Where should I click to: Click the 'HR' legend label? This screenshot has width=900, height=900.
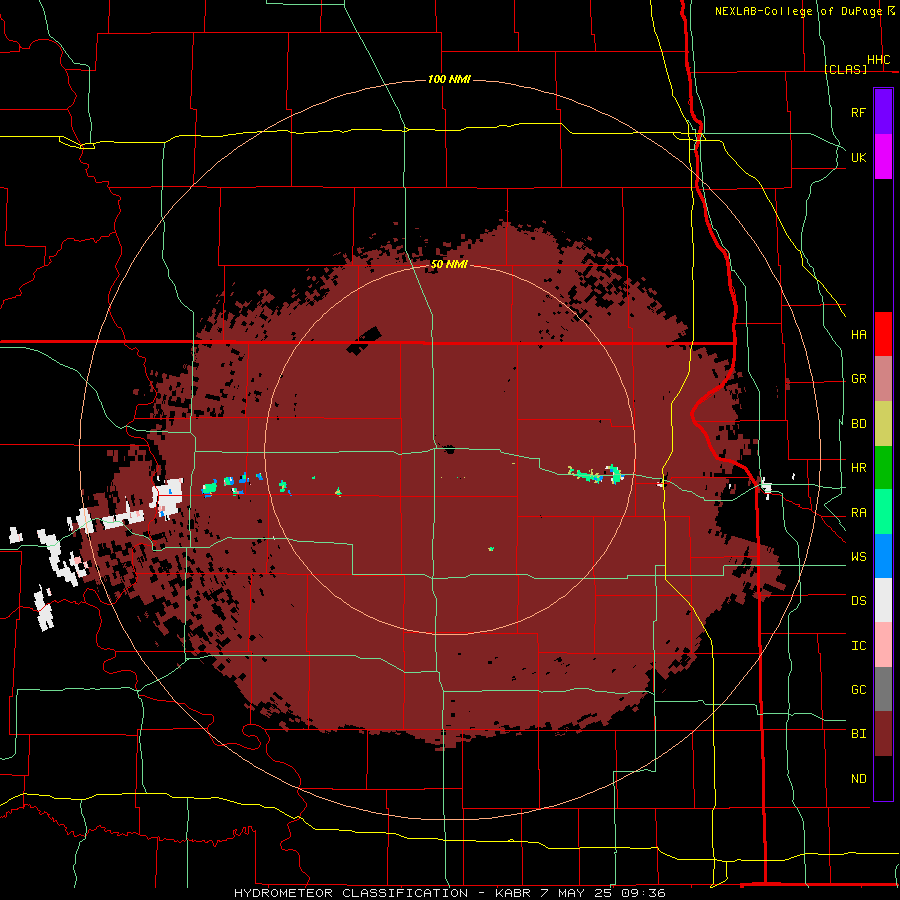point(858,468)
